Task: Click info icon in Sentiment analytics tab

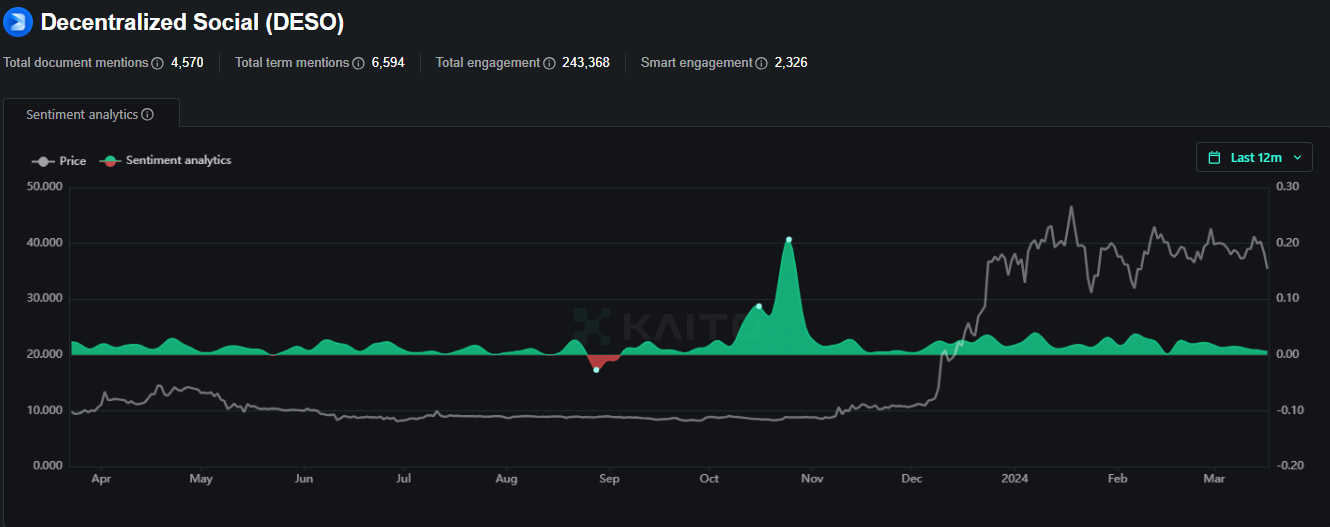Action: 148,115
